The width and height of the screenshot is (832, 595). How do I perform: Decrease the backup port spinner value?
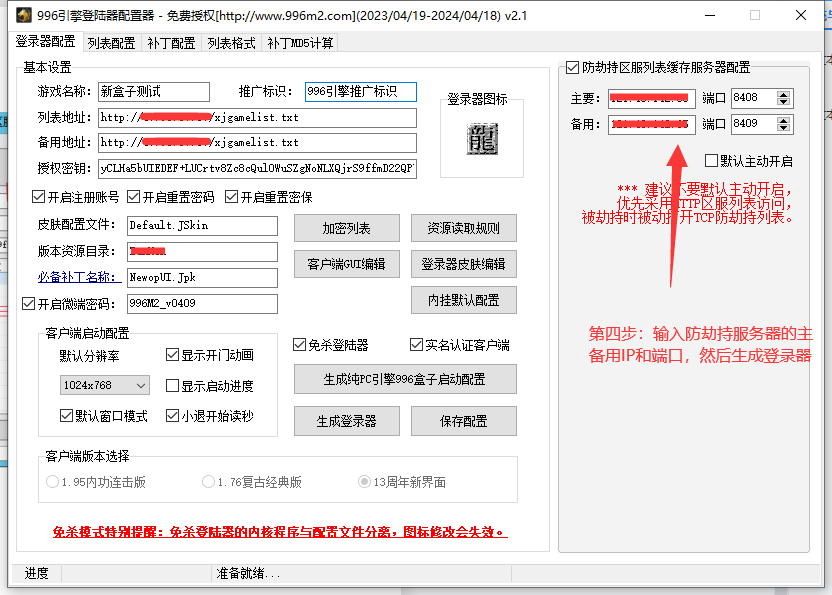[x=783, y=130]
